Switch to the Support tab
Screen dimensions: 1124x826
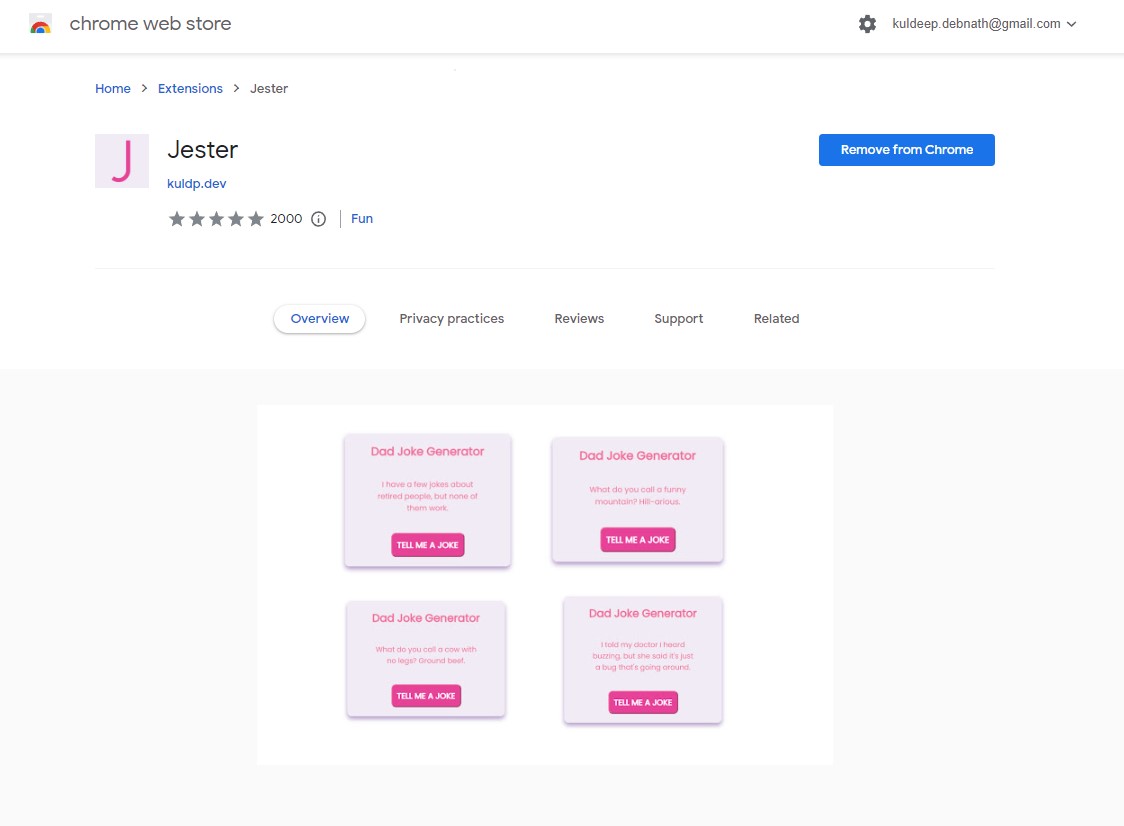(x=679, y=318)
